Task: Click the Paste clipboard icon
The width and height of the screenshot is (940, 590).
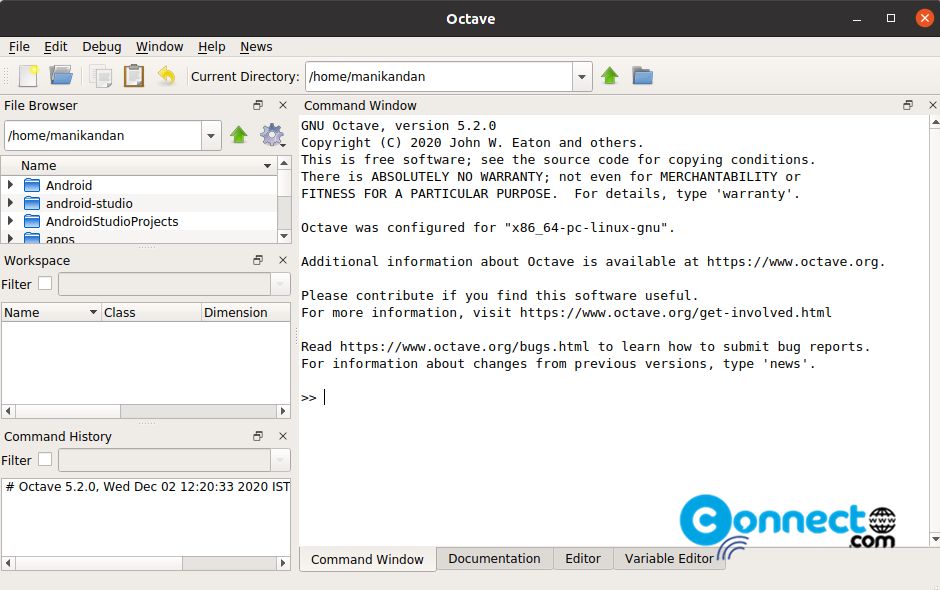Action: coord(133,76)
